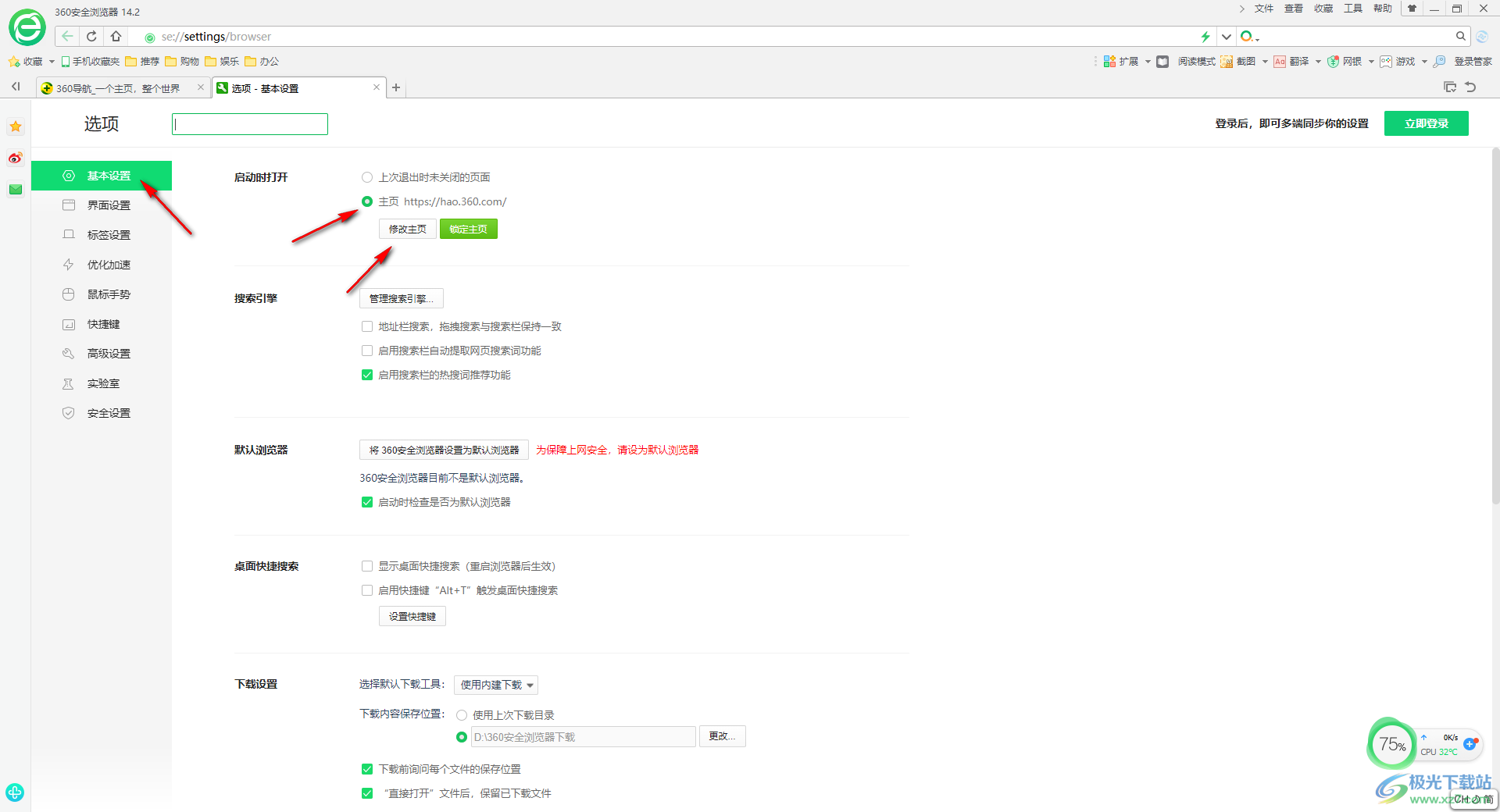Open the 游戏 games icon

pyautogui.click(x=1386, y=61)
